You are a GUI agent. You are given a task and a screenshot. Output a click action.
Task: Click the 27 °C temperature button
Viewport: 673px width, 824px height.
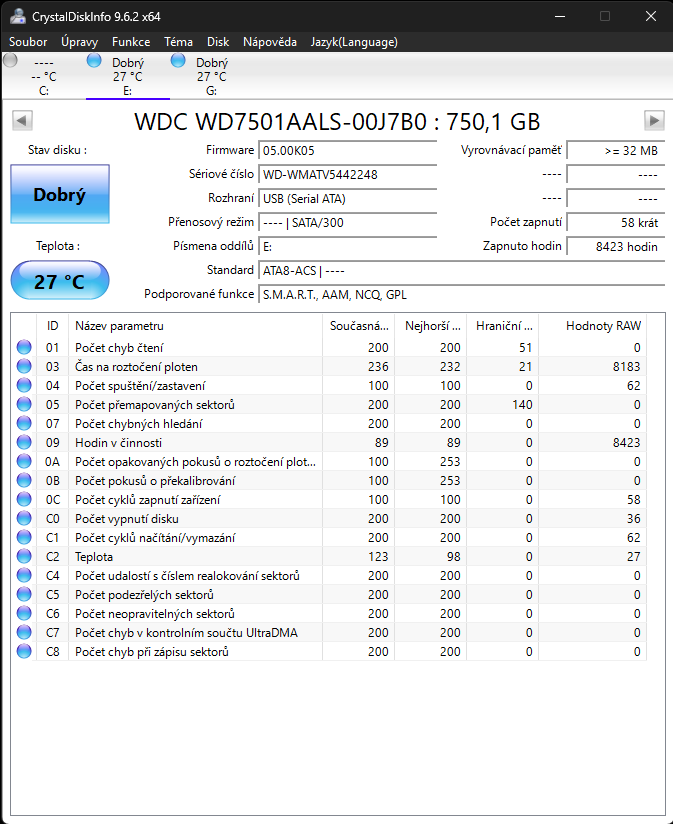coord(60,281)
